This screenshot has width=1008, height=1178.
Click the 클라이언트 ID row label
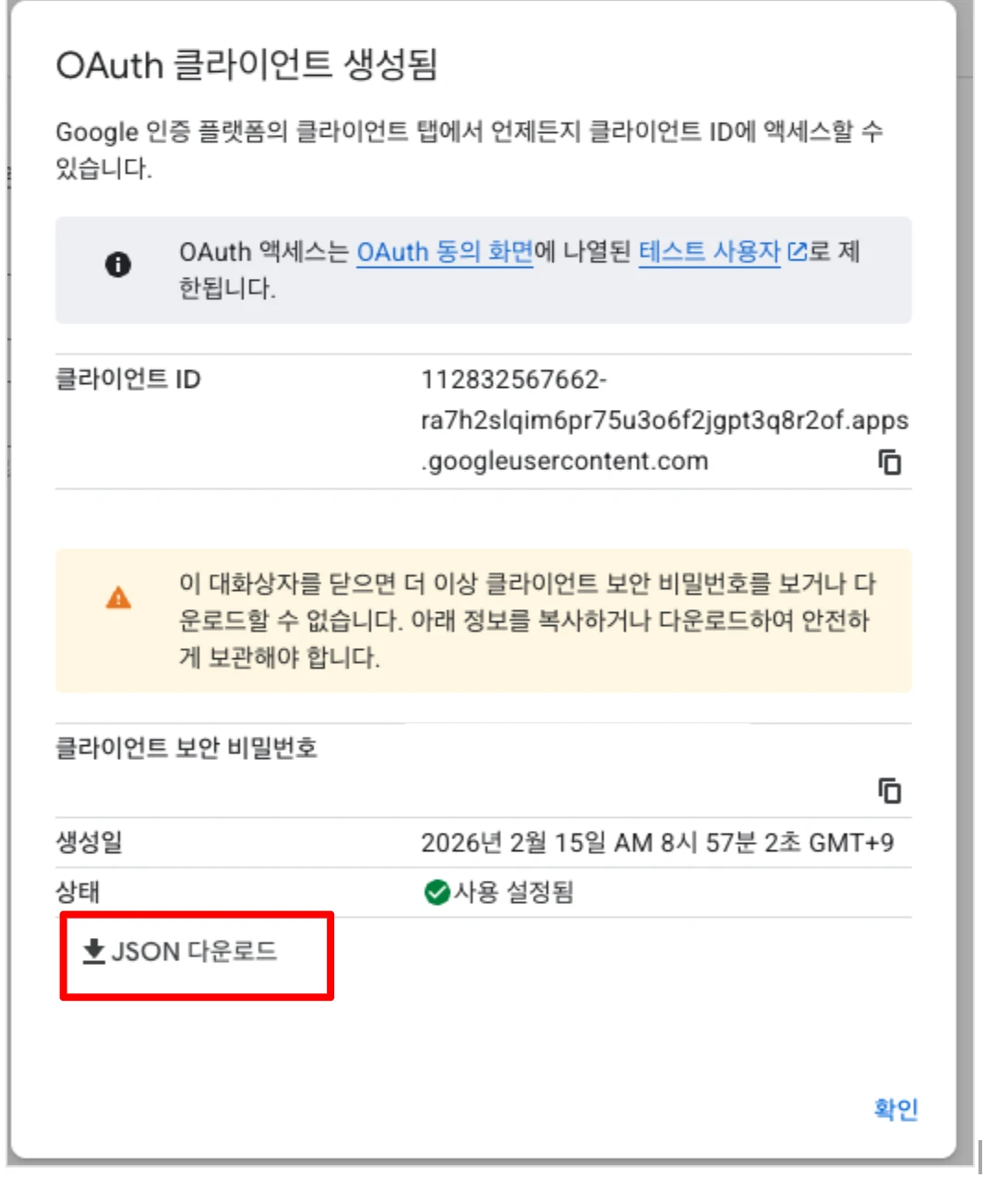tap(128, 379)
